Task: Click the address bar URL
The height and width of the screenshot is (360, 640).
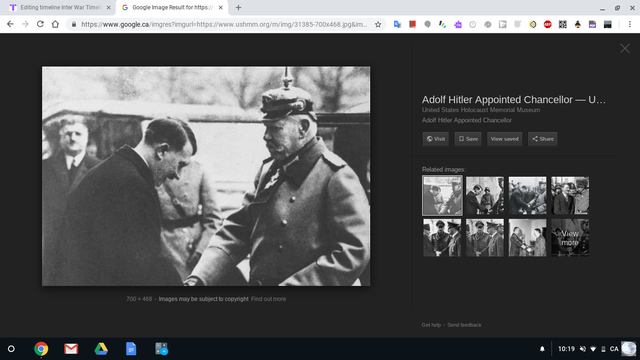Action: 224,24
